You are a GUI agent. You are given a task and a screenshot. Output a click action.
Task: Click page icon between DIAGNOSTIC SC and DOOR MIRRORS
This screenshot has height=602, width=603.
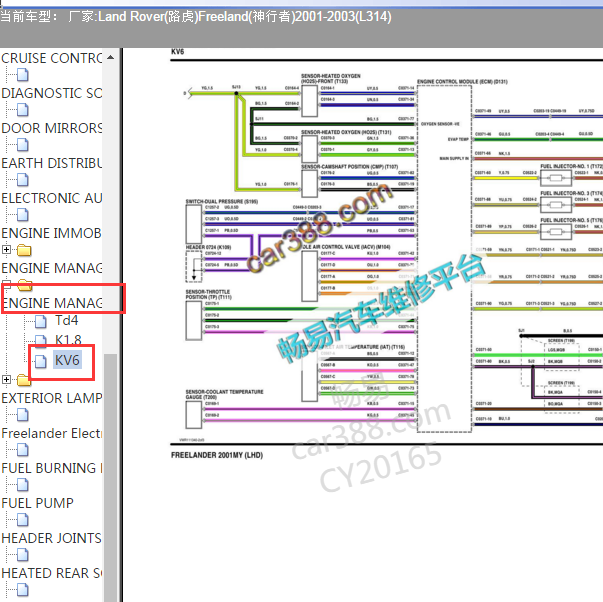click(x=23, y=110)
